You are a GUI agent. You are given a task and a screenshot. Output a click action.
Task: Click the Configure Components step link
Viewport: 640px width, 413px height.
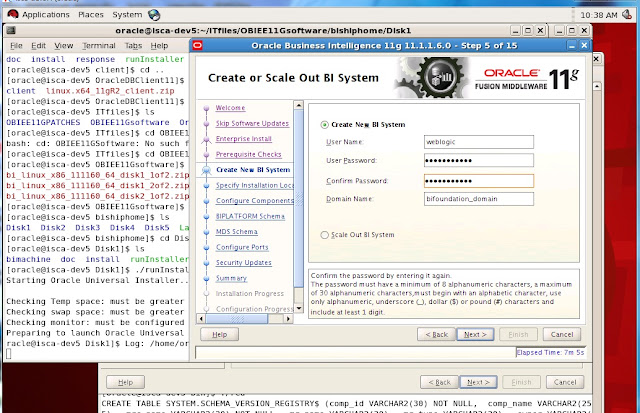(255, 201)
